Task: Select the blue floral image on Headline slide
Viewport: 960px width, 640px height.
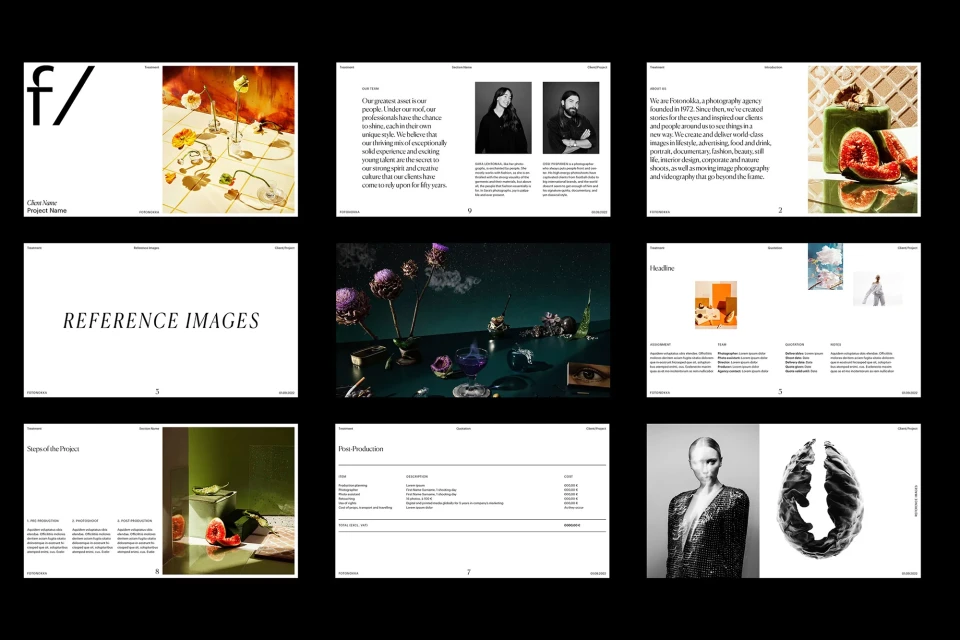Action: [825, 266]
